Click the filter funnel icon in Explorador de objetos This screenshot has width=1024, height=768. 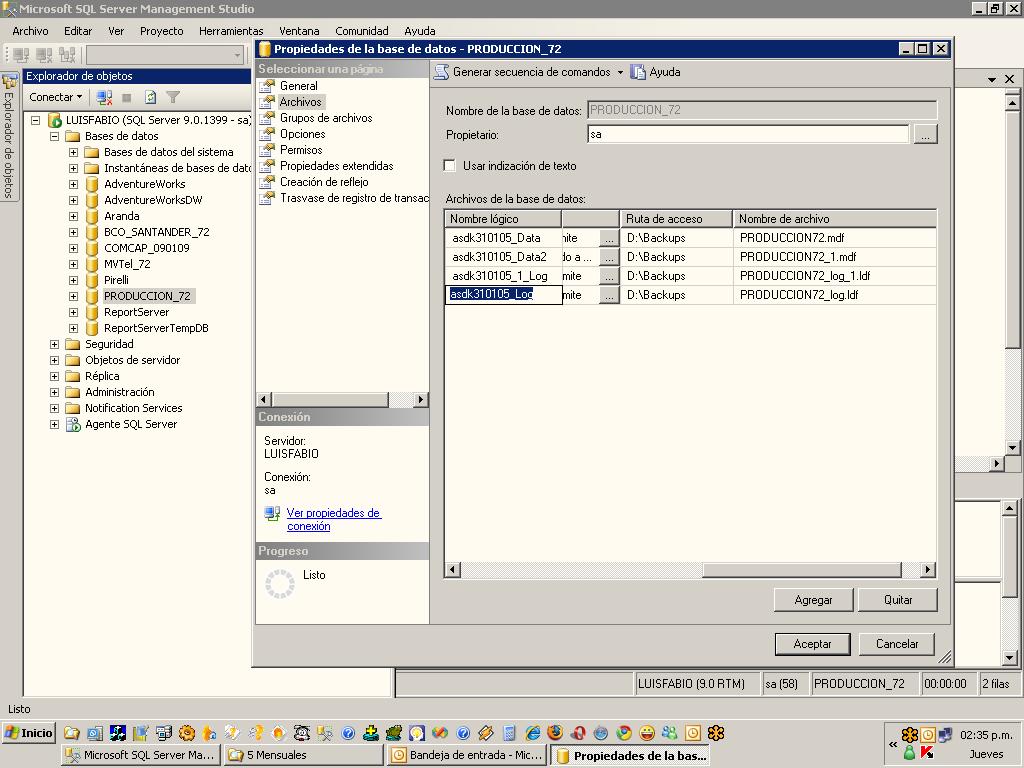pos(173,97)
